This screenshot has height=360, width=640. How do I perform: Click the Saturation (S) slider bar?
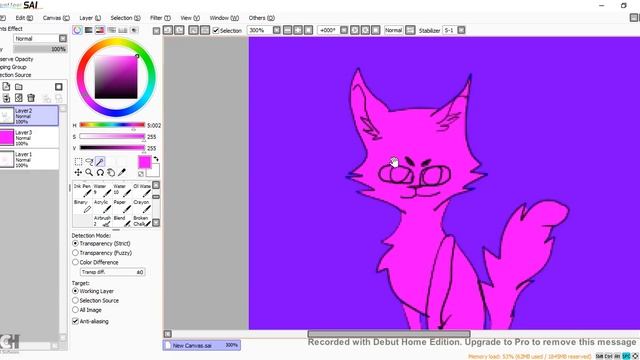coord(112,136)
